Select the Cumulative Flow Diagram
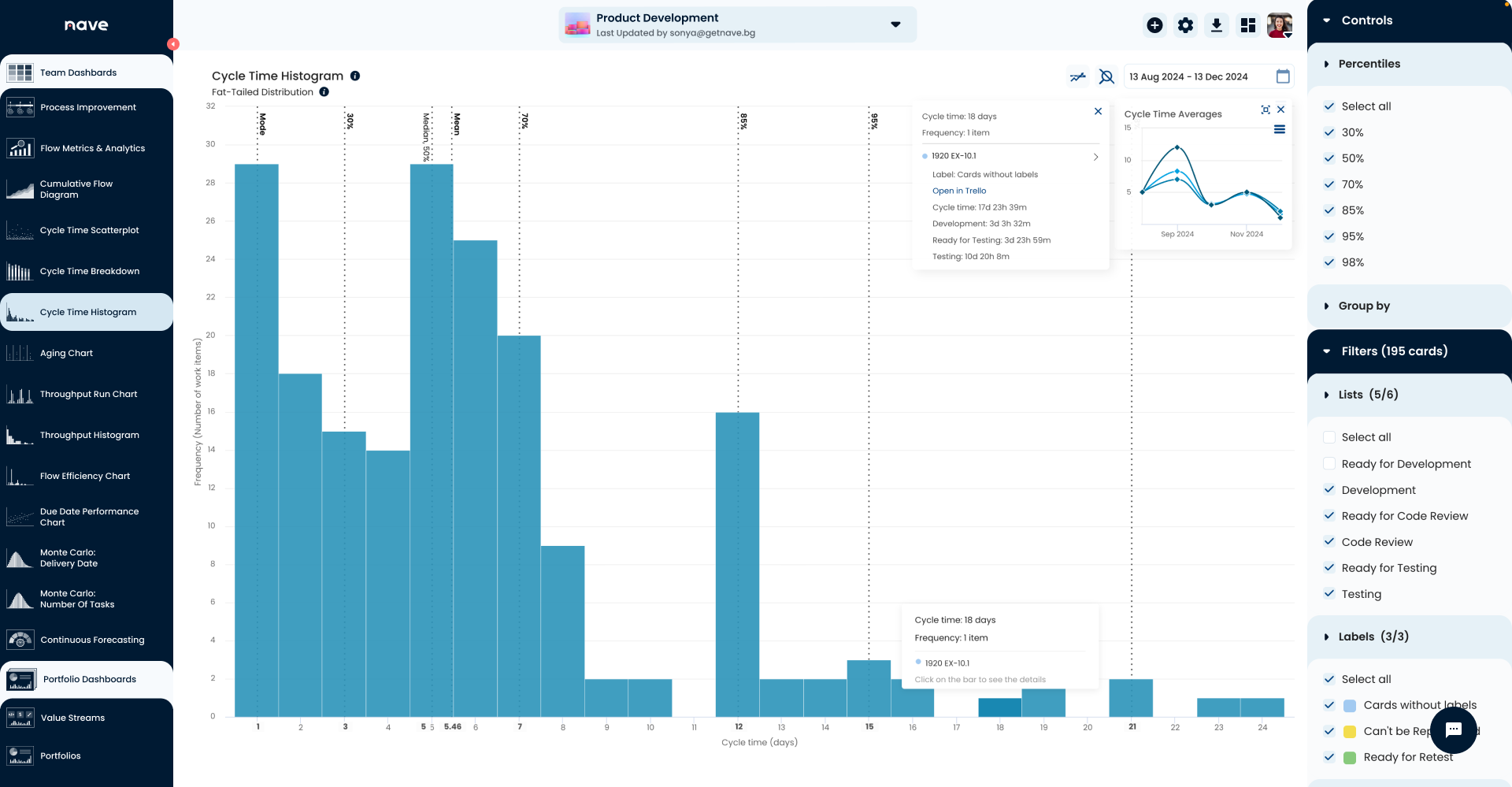The width and height of the screenshot is (1512, 787). click(76, 189)
